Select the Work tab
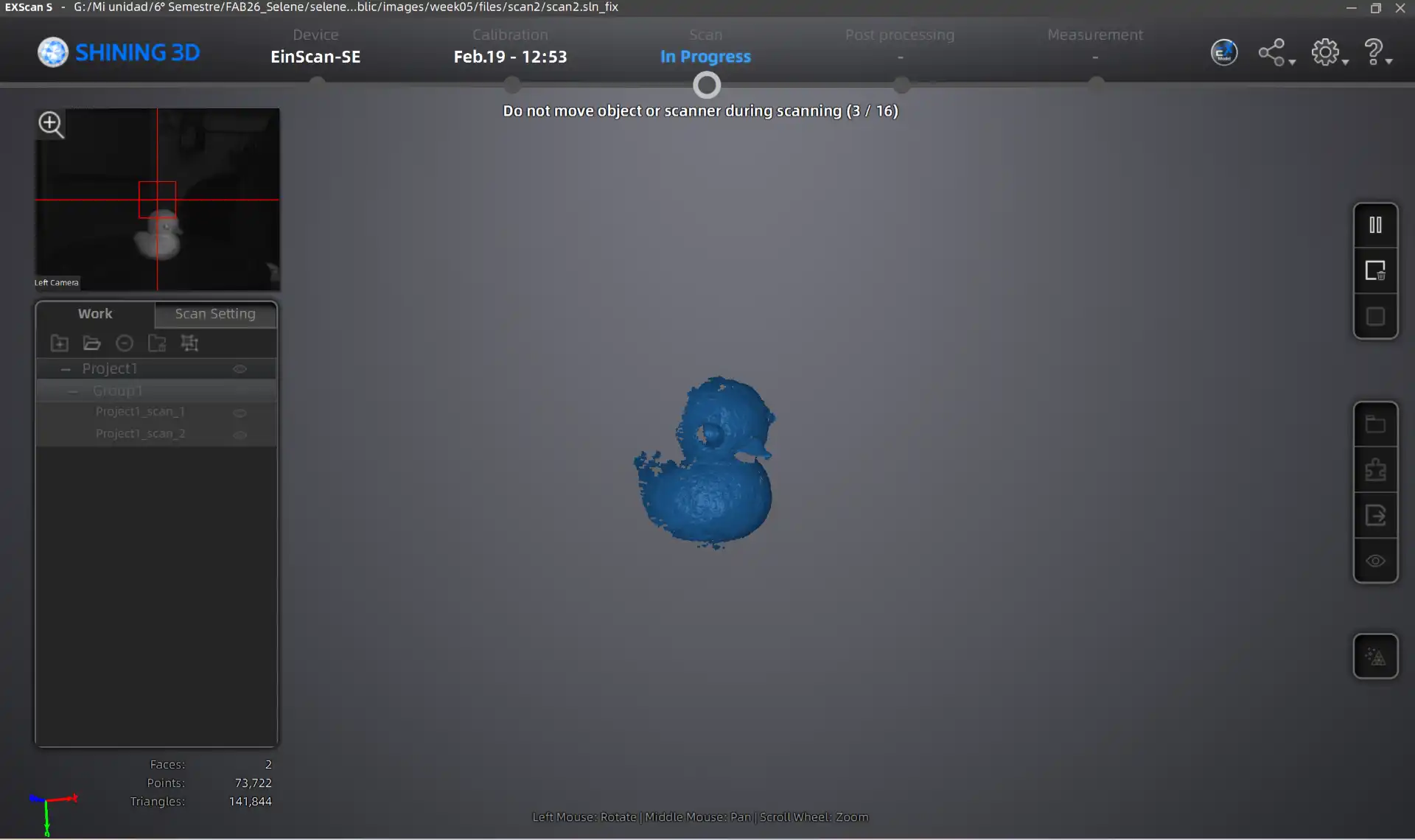Screen dimensions: 1415x840 point(95,314)
